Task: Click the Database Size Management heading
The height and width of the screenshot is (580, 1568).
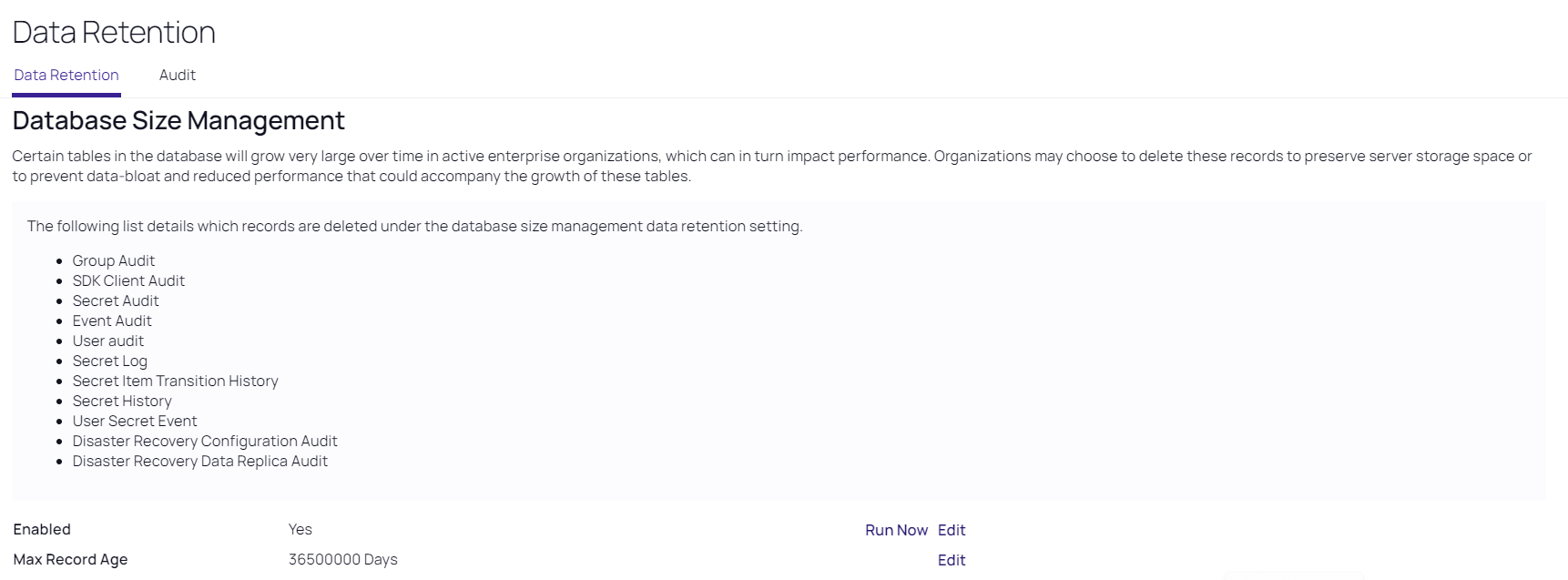Action: click(178, 121)
